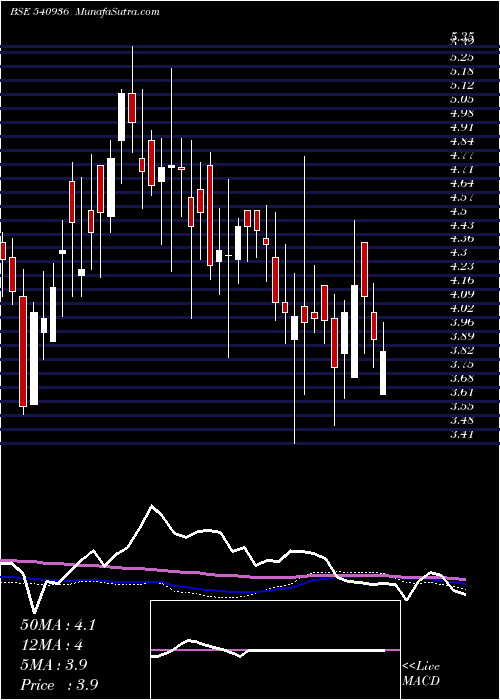The width and height of the screenshot is (500, 700).
Task: Select the 4.02 price axis label
Action: click(x=462, y=308)
